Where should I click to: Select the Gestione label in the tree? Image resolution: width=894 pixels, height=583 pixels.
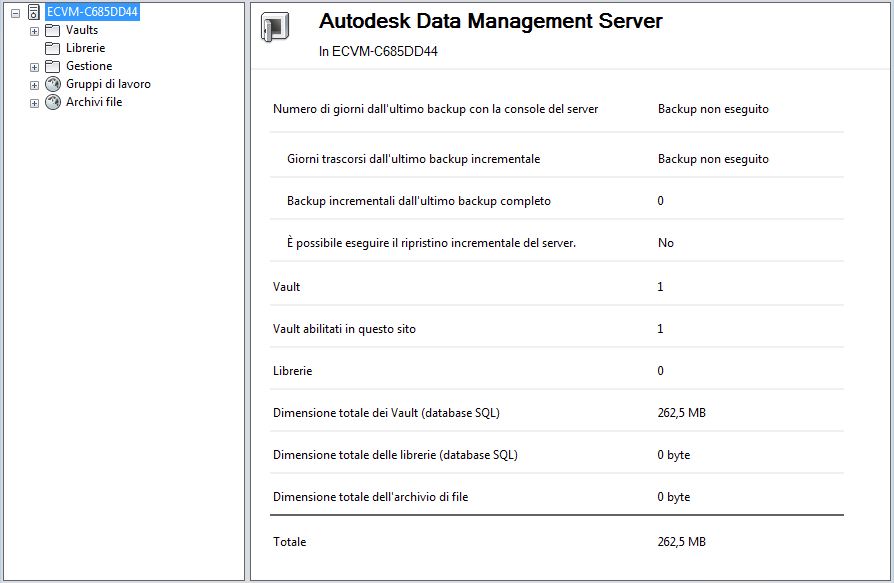pyautogui.click(x=89, y=66)
